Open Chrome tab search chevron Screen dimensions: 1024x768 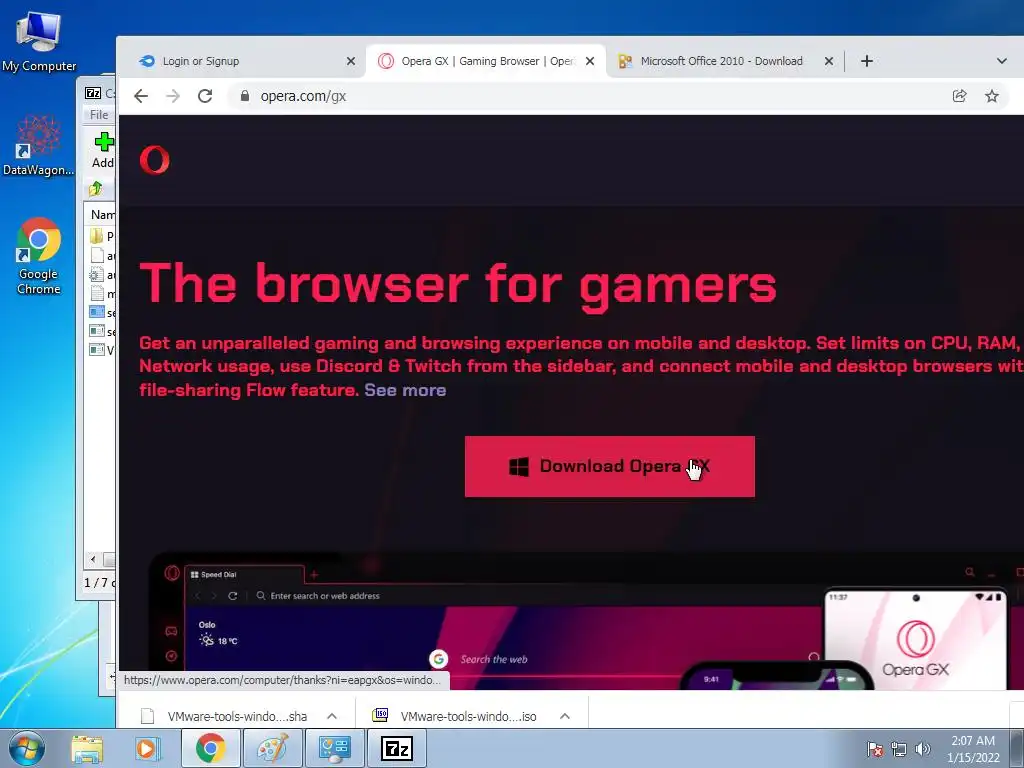click(x=1002, y=61)
